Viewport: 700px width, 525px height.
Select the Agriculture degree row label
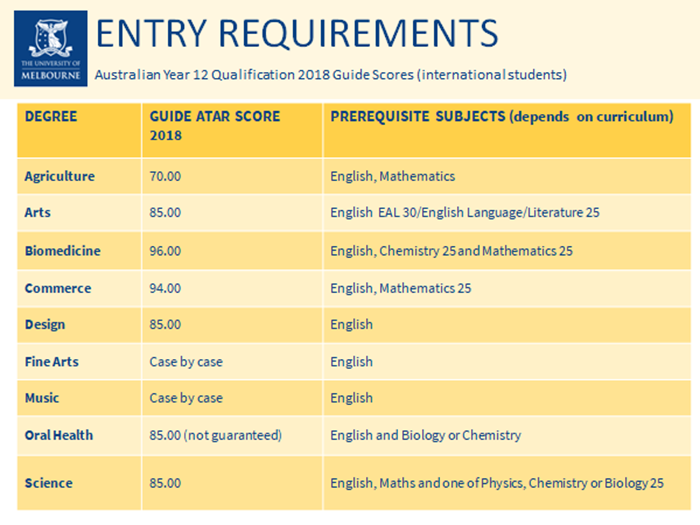[x=59, y=176]
